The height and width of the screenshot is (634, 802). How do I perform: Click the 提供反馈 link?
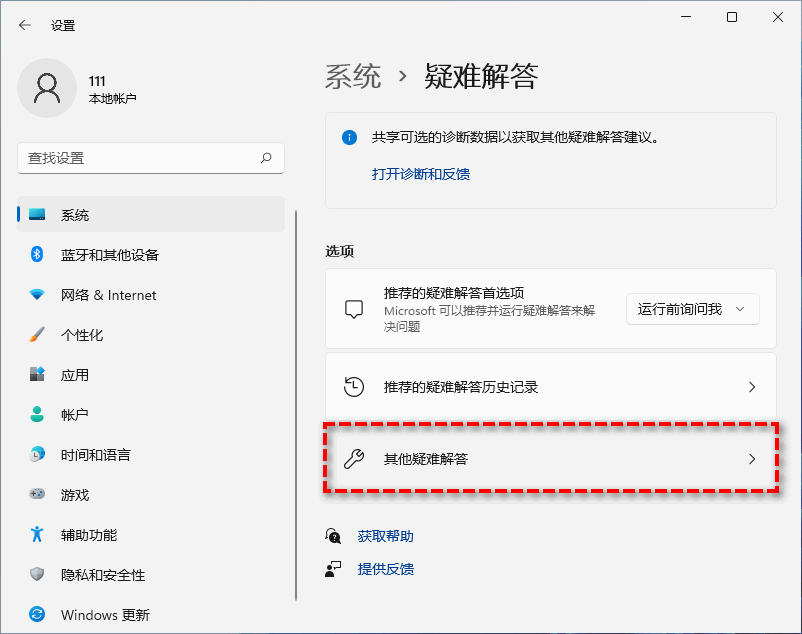386,568
